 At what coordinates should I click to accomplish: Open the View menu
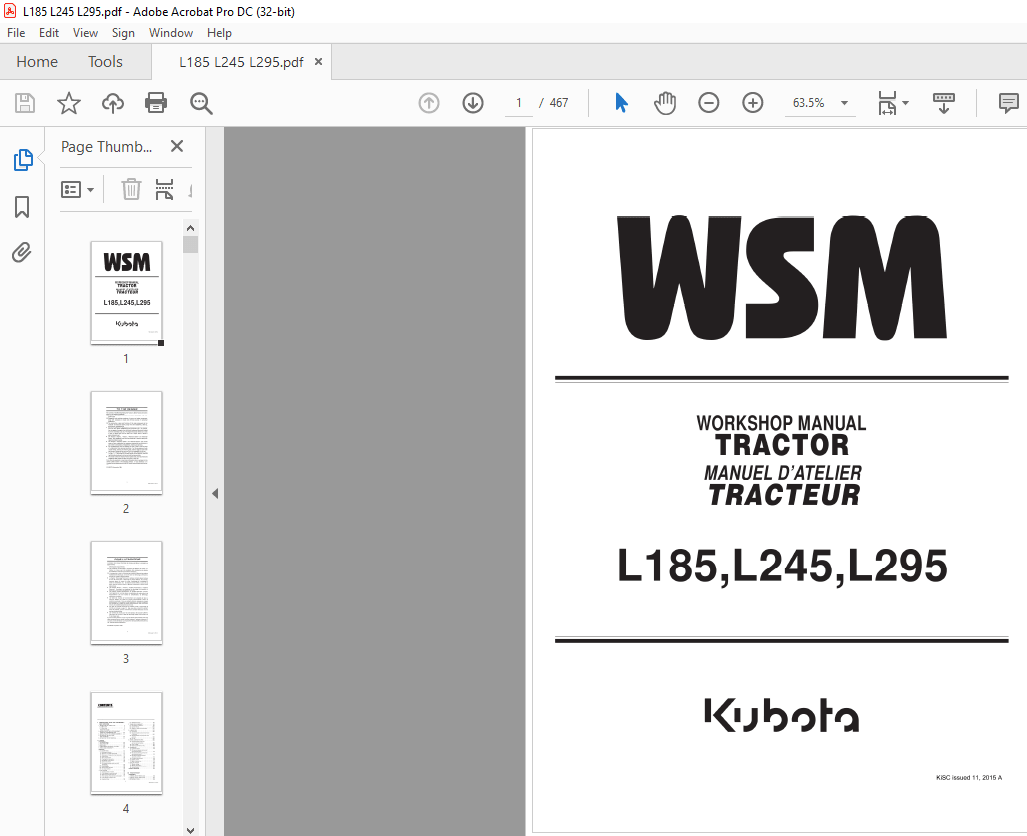[x=85, y=32]
